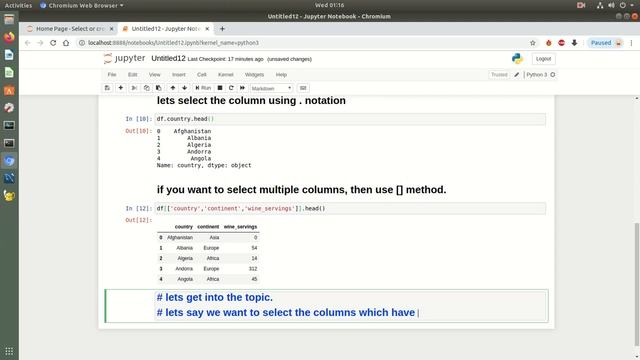The width and height of the screenshot is (640, 360).
Task: Open Activities overview
Action: (18, 5)
